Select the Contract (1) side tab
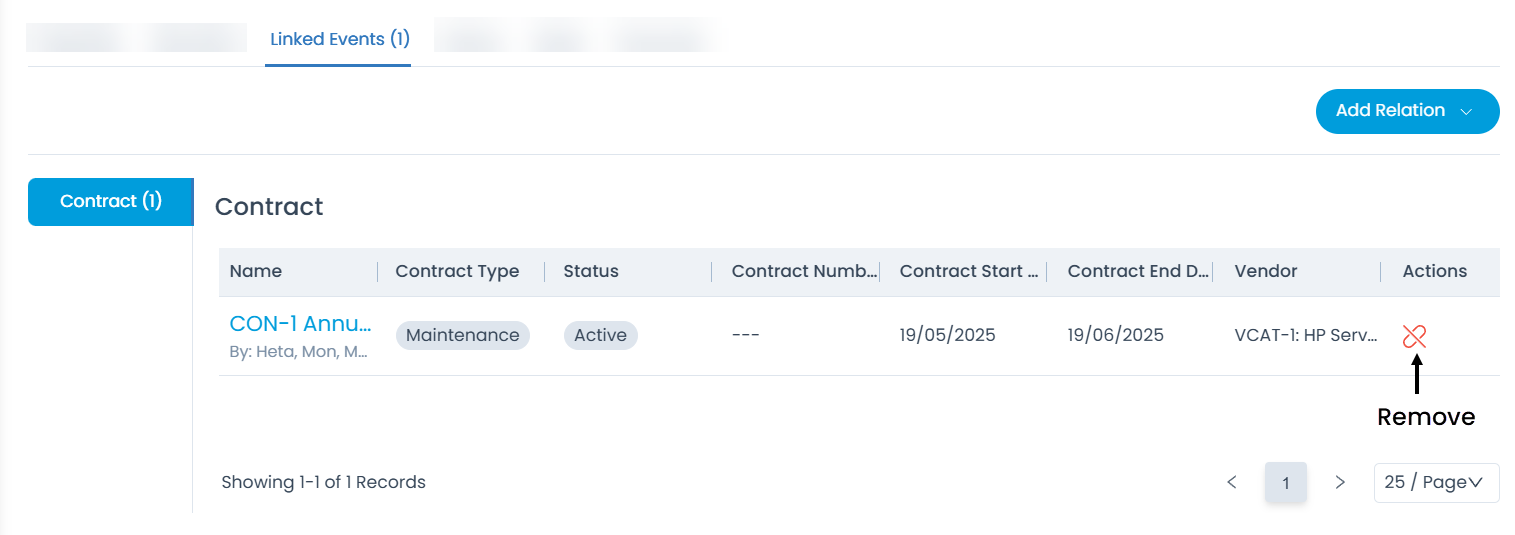The width and height of the screenshot is (1515, 535). [110, 201]
